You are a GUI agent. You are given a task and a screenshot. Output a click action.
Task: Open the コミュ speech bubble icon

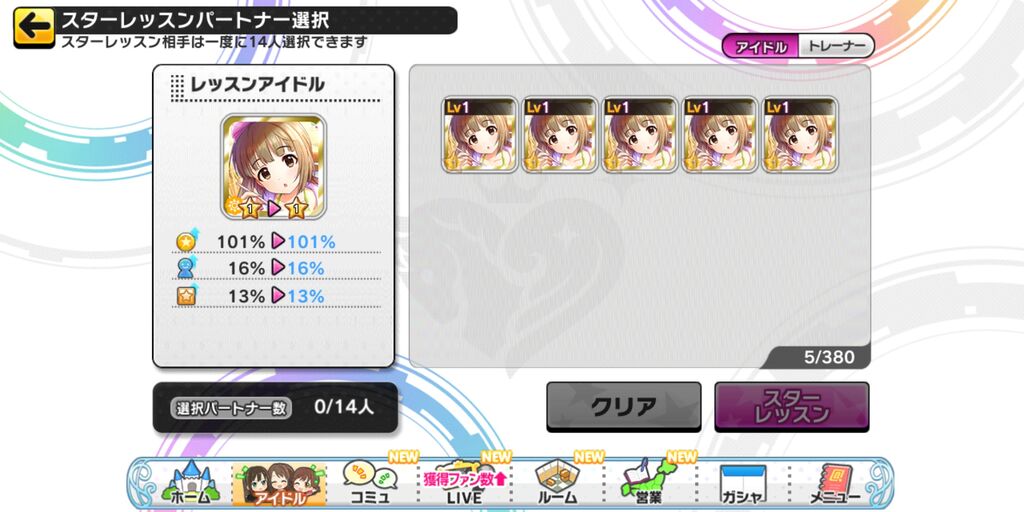(x=370, y=484)
